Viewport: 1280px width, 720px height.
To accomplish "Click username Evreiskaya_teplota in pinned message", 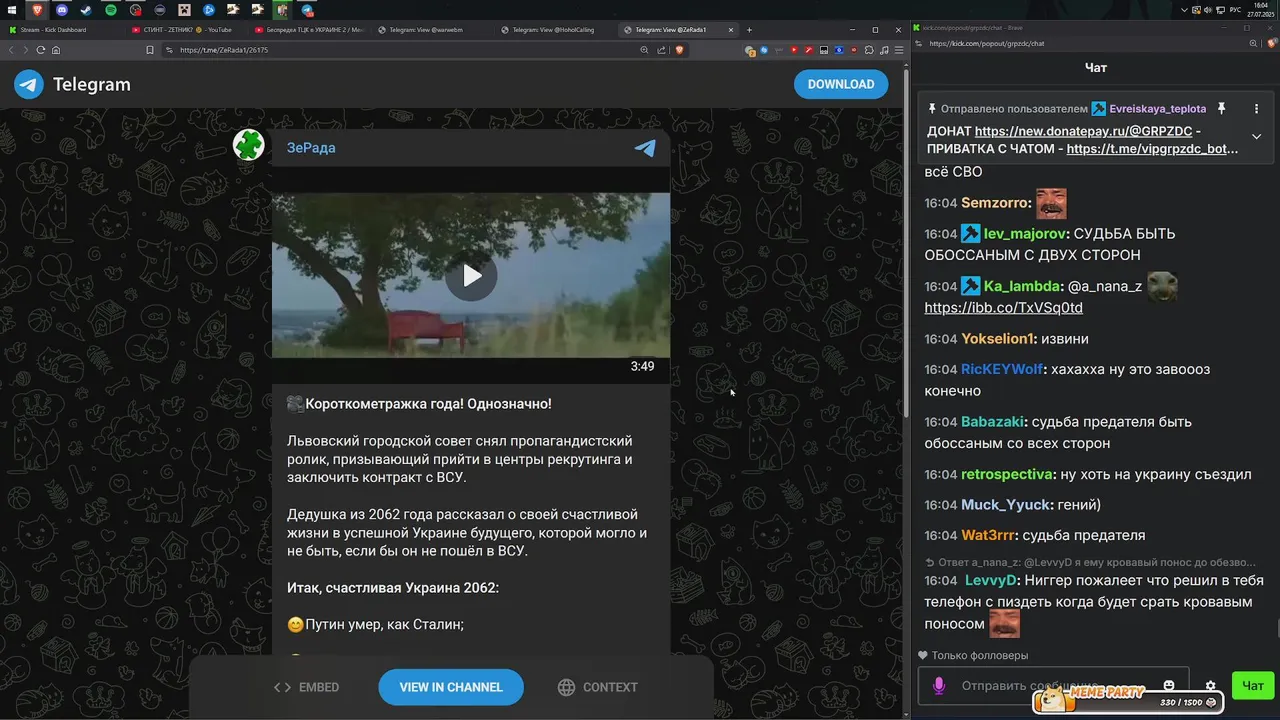I will pyautogui.click(x=1157, y=108).
